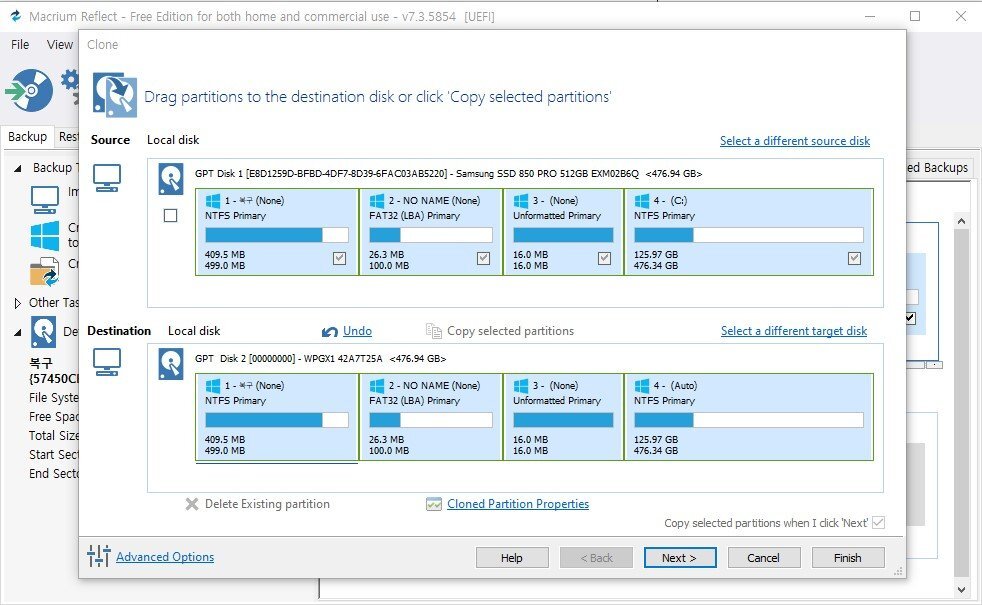Viewport: 982px width, 605px height.
Task: Click the Copy selected partitions icon
Action: point(434,331)
